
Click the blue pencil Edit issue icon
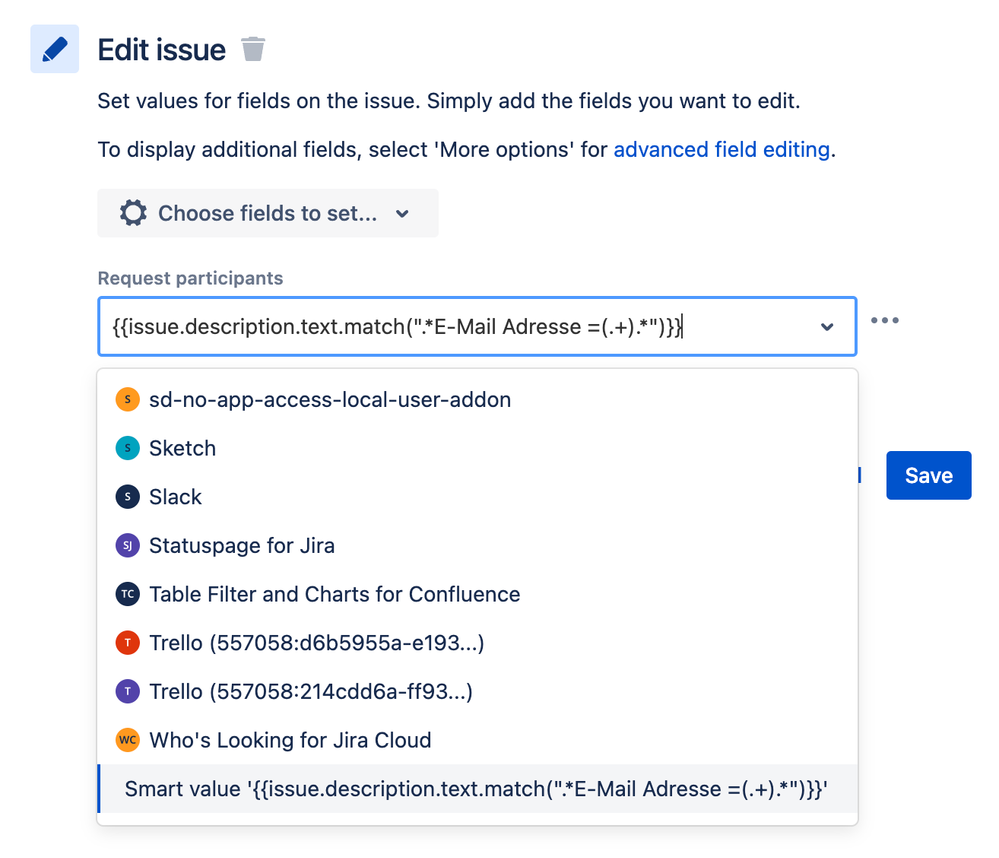[55, 49]
